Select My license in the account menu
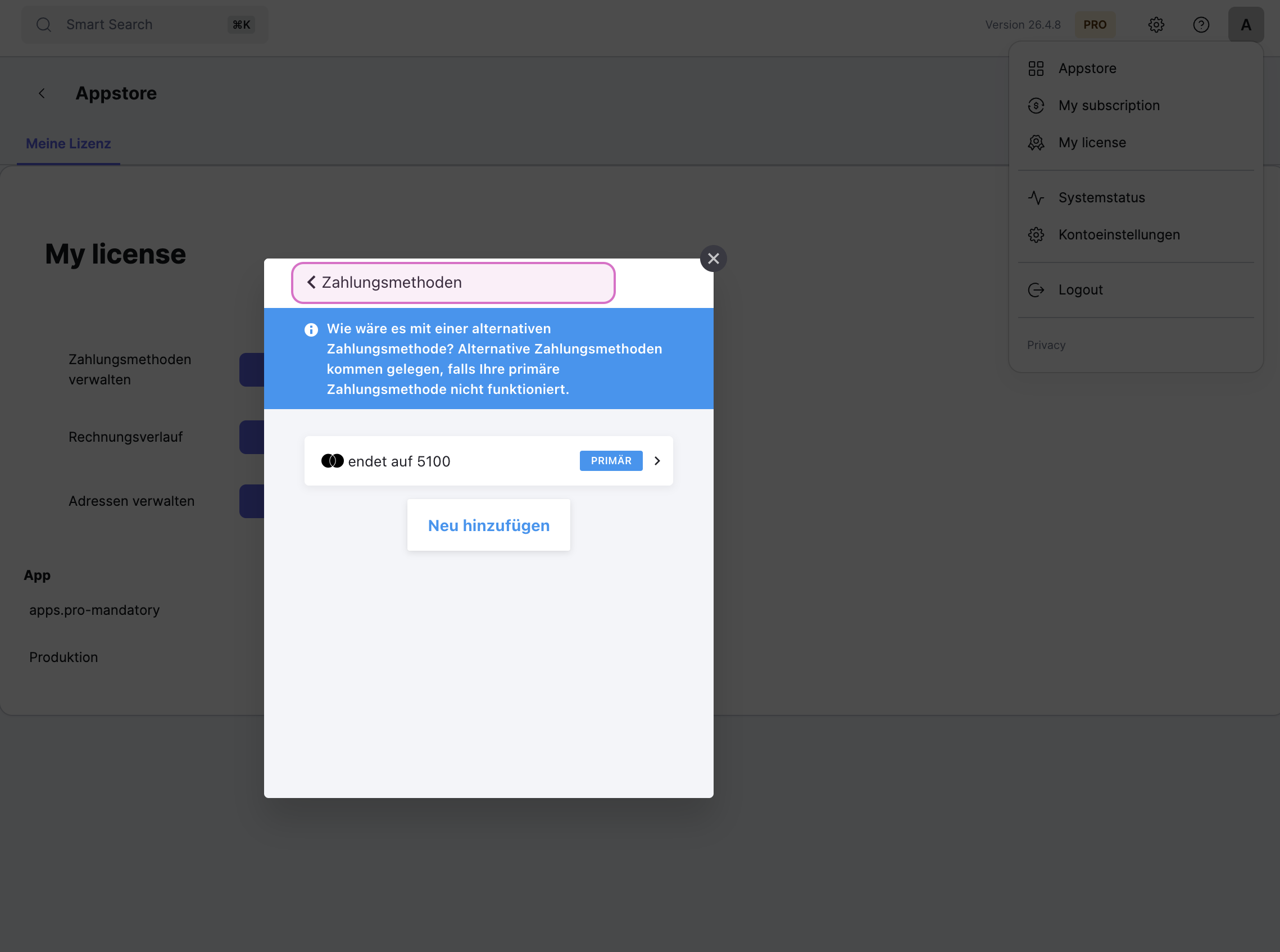This screenshot has height=952, width=1280. coord(1136,142)
